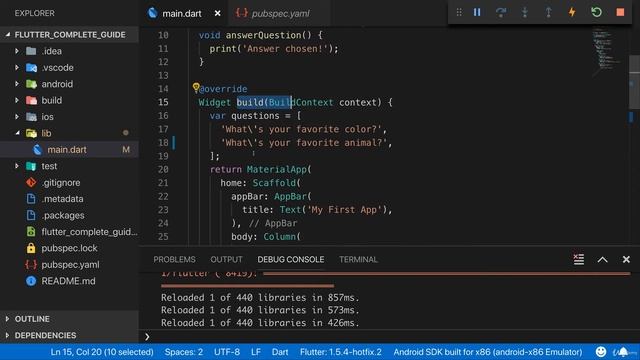
Task: Change the Dart language mode
Action: pos(280,352)
